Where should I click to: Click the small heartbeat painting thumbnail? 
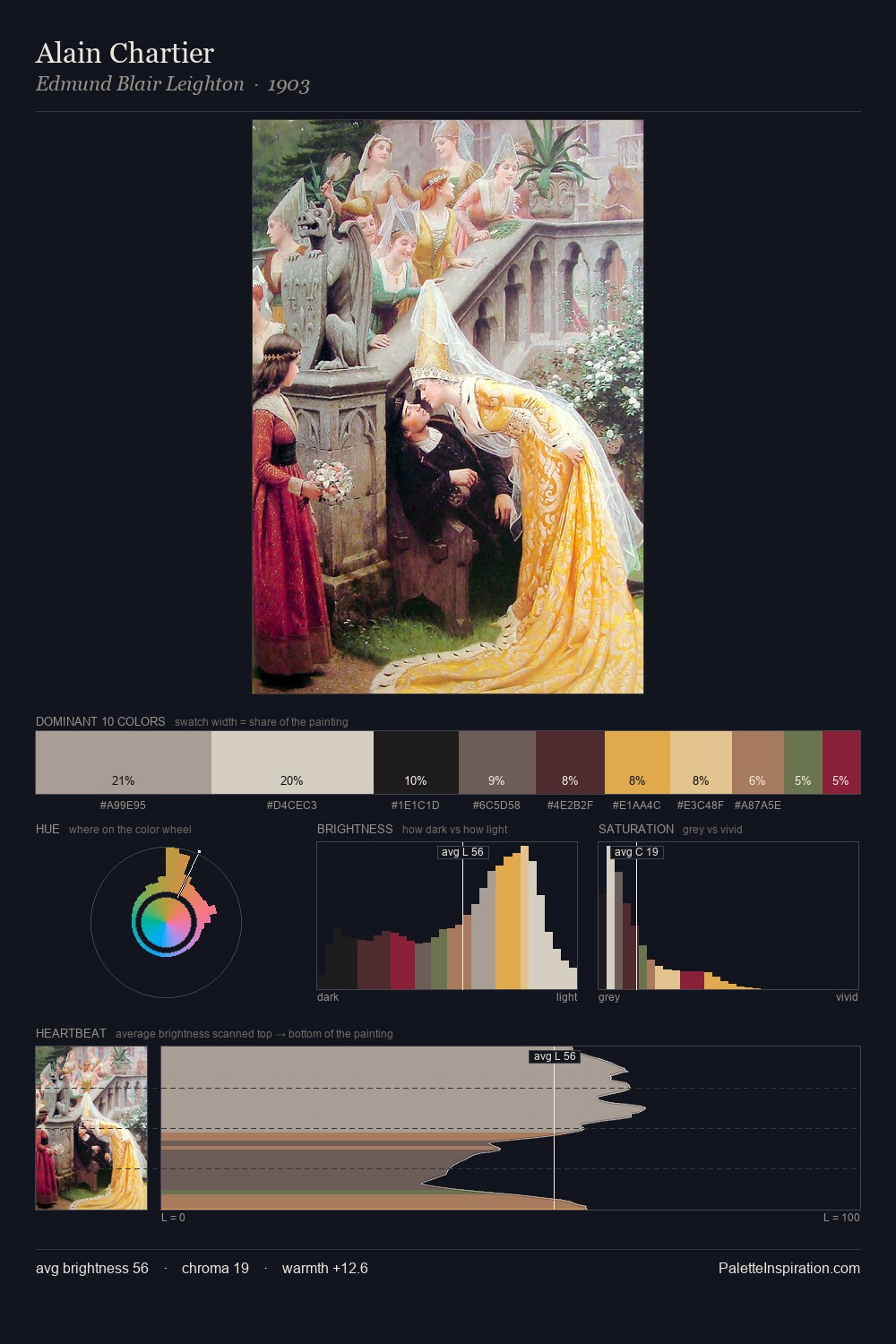point(91,1128)
